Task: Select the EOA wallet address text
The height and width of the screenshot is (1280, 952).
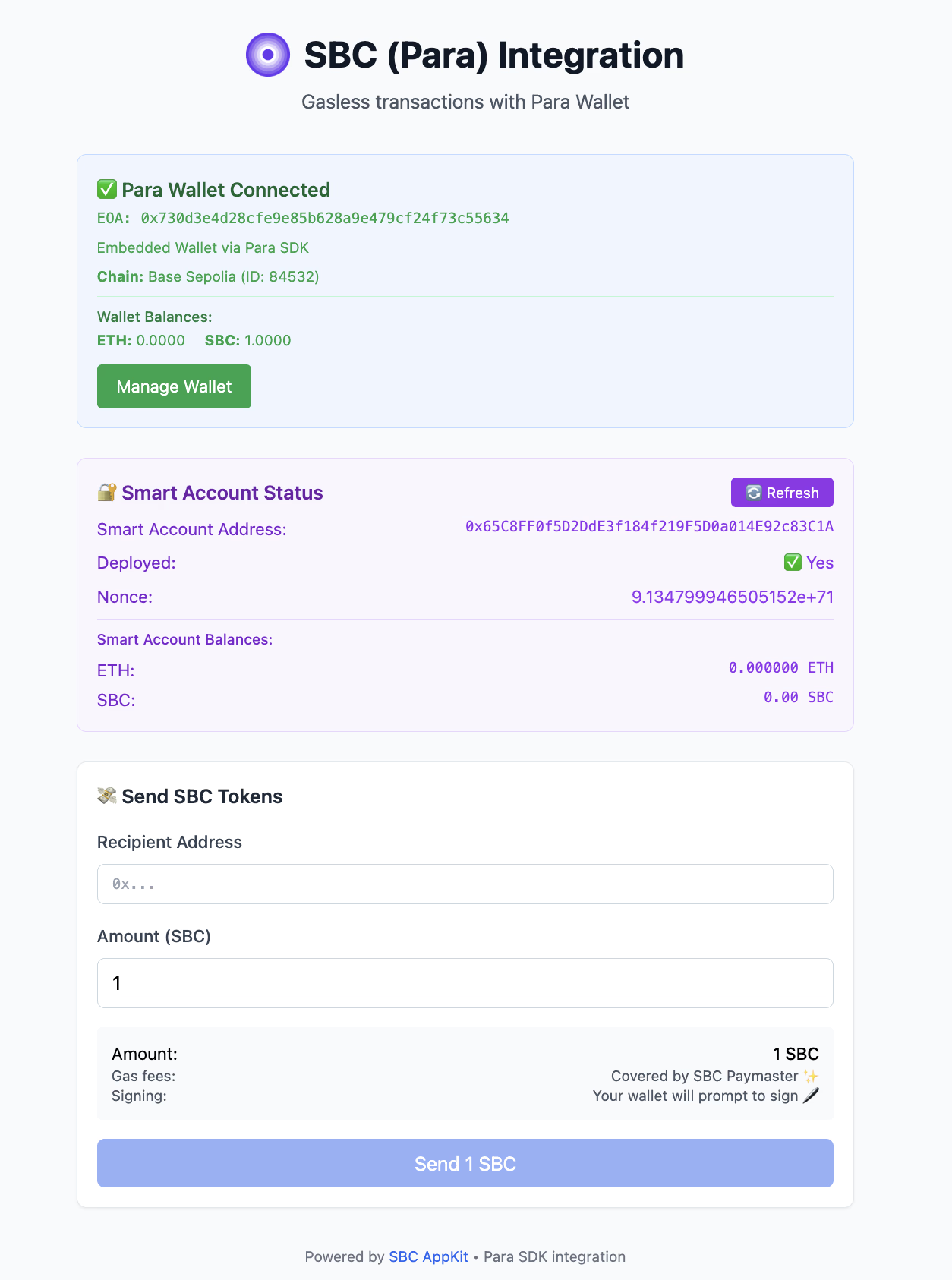Action: [x=325, y=219]
